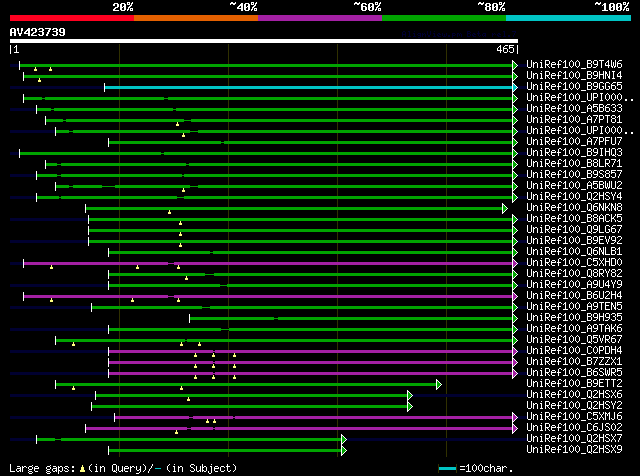Click the green alignment bar of UniRef100_Q2HSY2
640x476 pixels.
tap(250, 407)
